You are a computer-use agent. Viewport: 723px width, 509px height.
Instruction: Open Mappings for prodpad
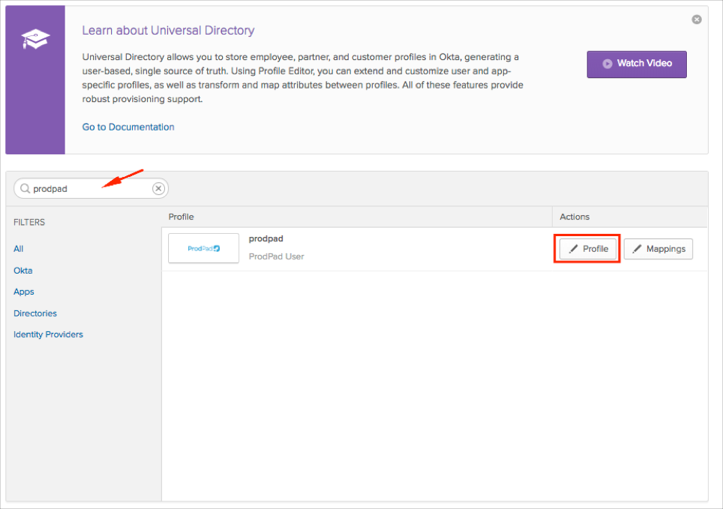(658, 249)
